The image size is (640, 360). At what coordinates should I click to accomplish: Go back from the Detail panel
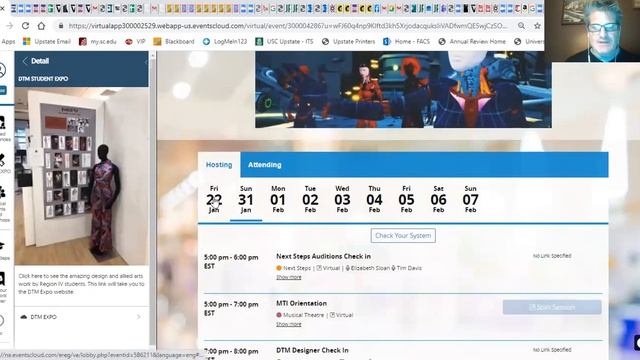(24, 61)
